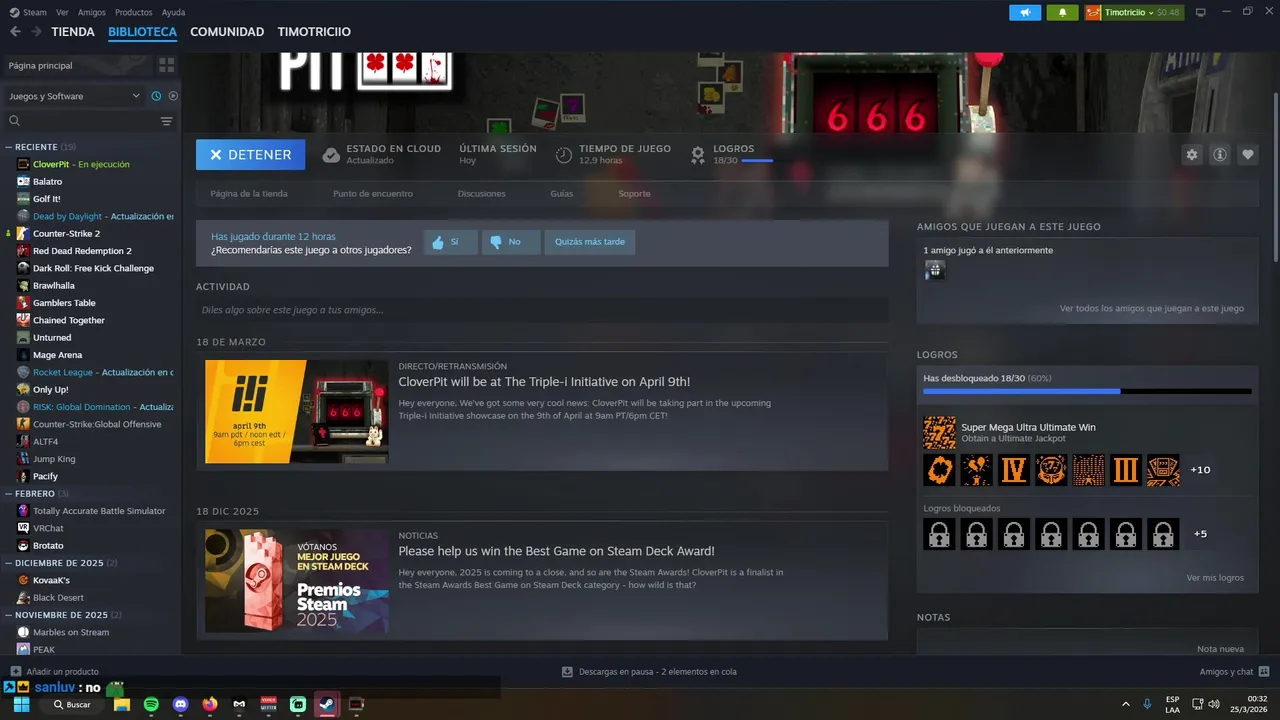This screenshot has height=720, width=1280.
Task: Open the Amigos menu
Action: point(92,12)
